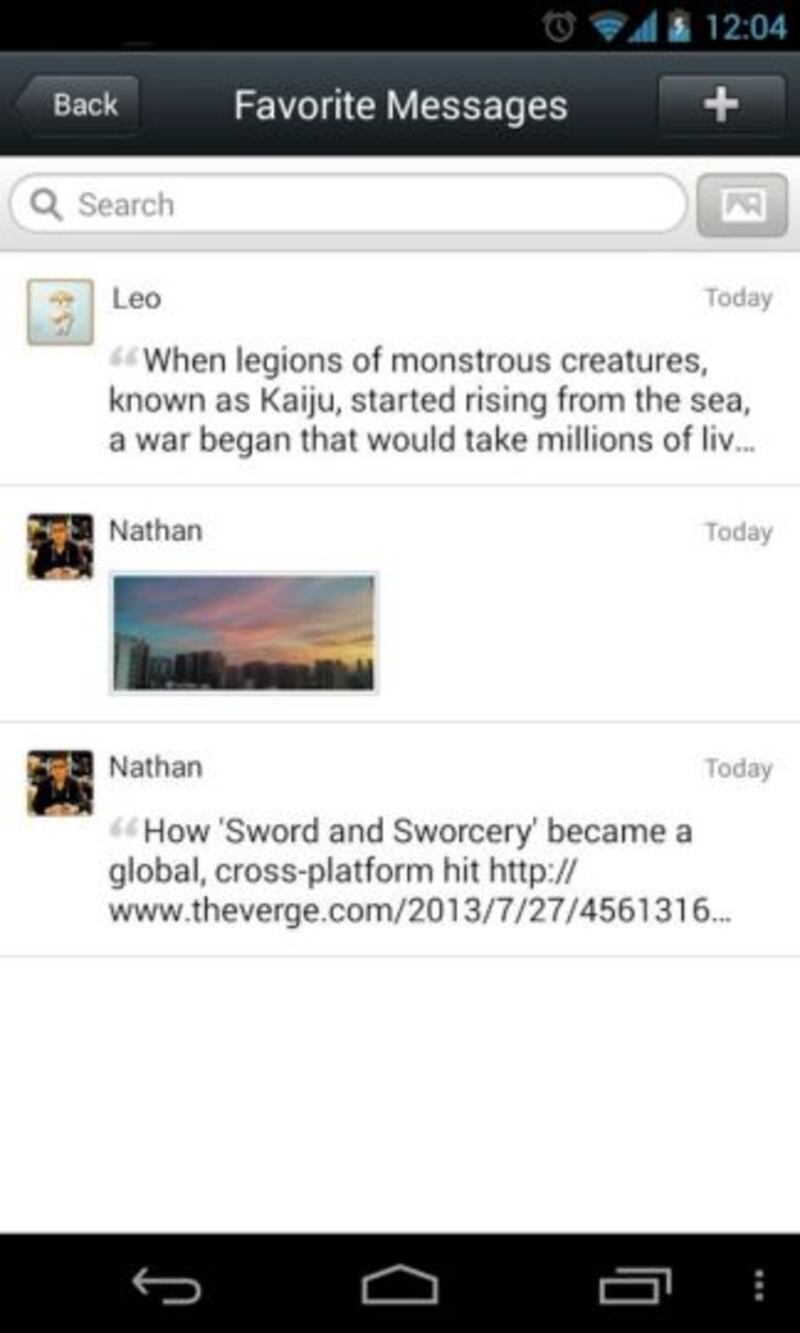Tap Nathan's avatar on the Sworcery message
The width and height of the screenshot is (800, 1333).
pyautogui.click(x=60, y=782)
